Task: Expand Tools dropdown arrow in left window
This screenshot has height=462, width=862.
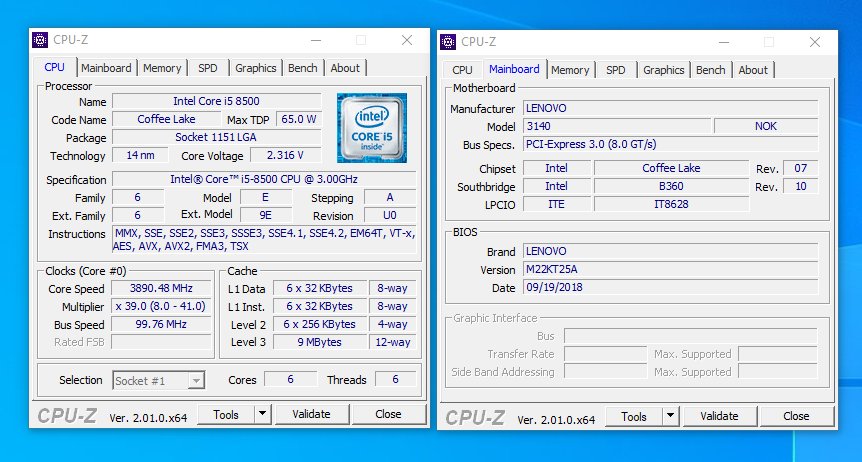Action: tap(263, 415)
